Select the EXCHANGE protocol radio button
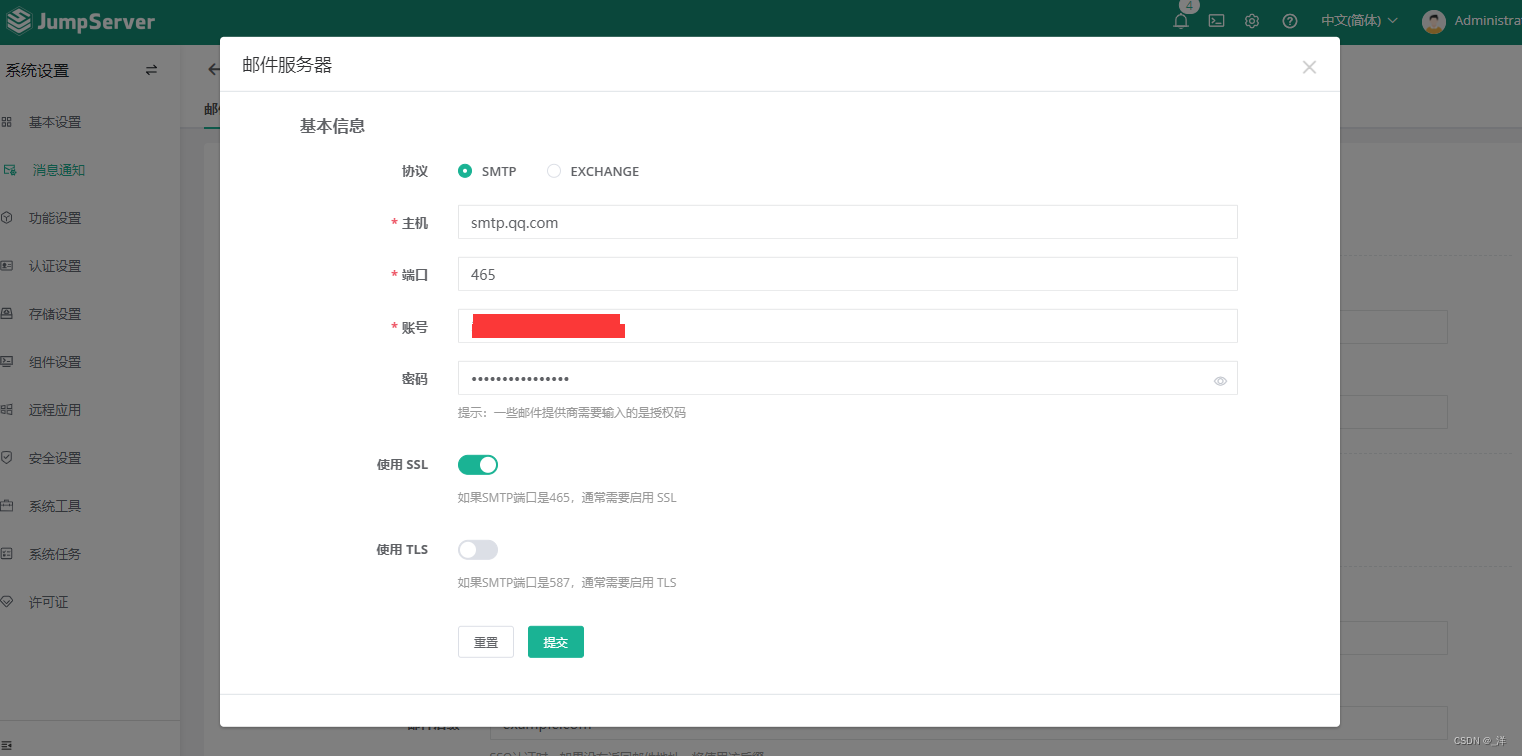 pyautogui.click(x=554, y=171)
